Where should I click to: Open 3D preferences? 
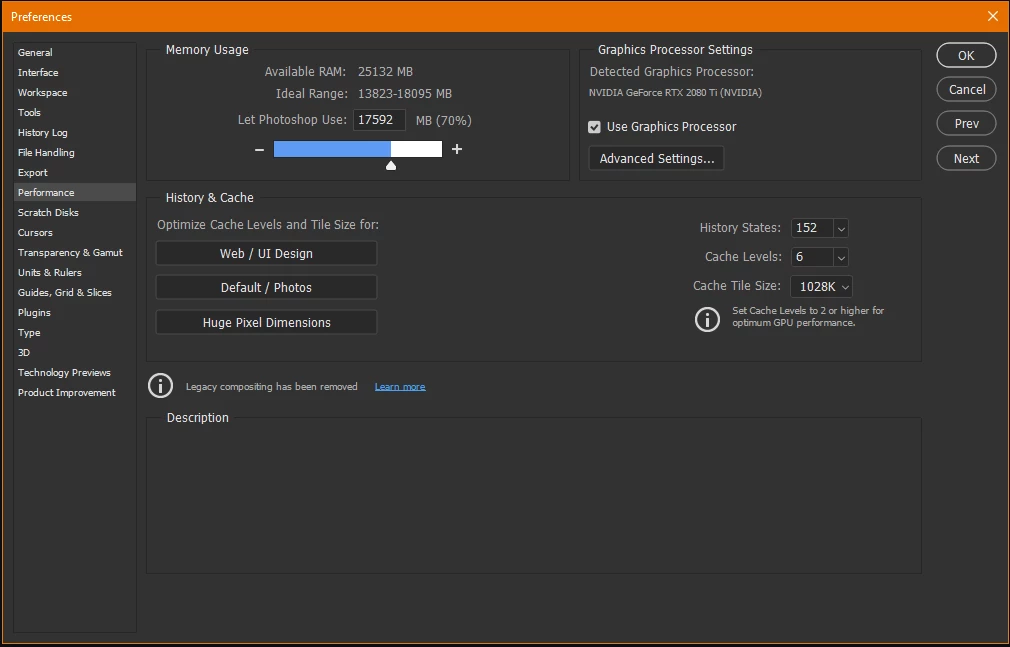(x=75, y=352)
